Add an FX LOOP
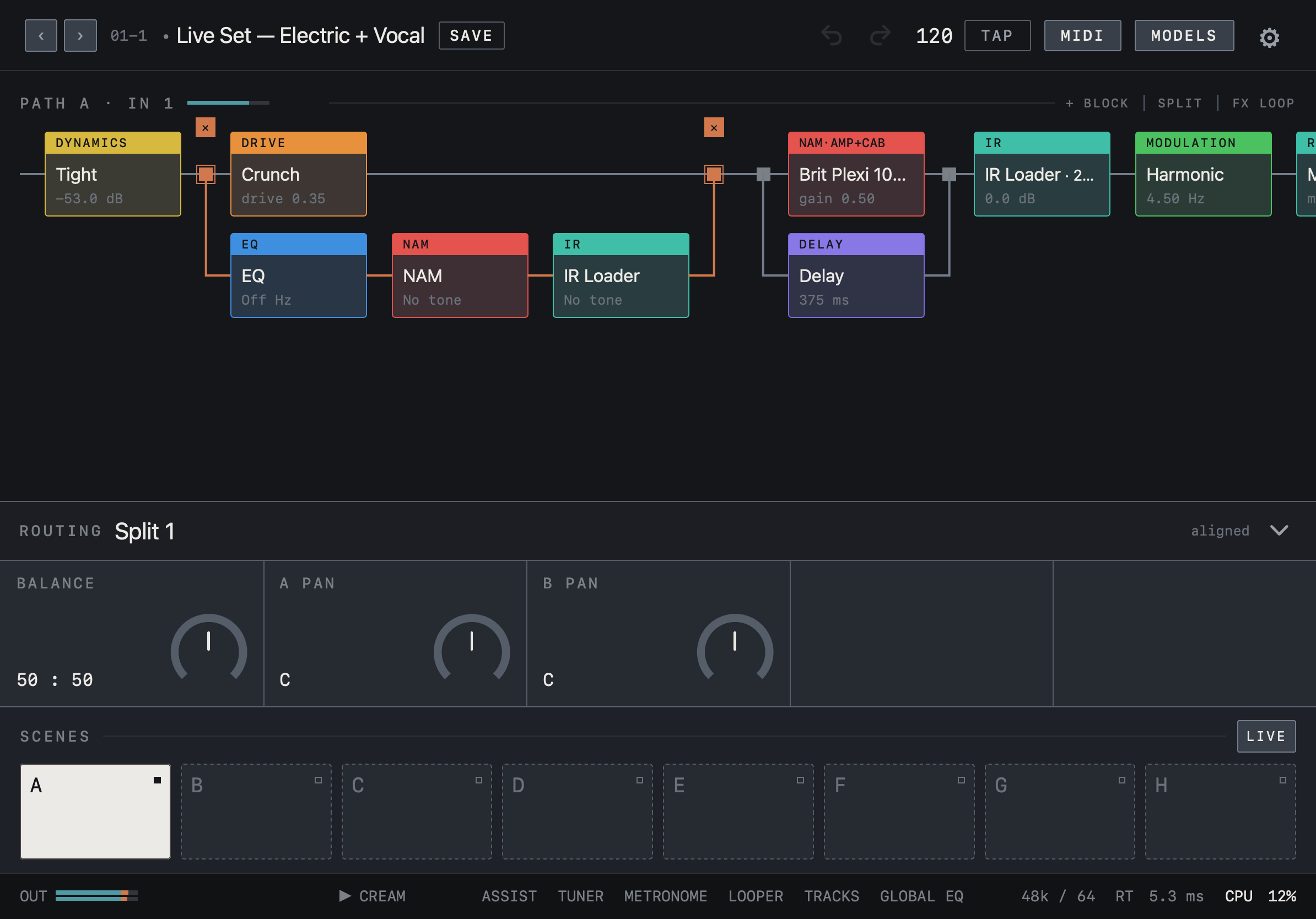1316x919 pixels. point(1263,103)
